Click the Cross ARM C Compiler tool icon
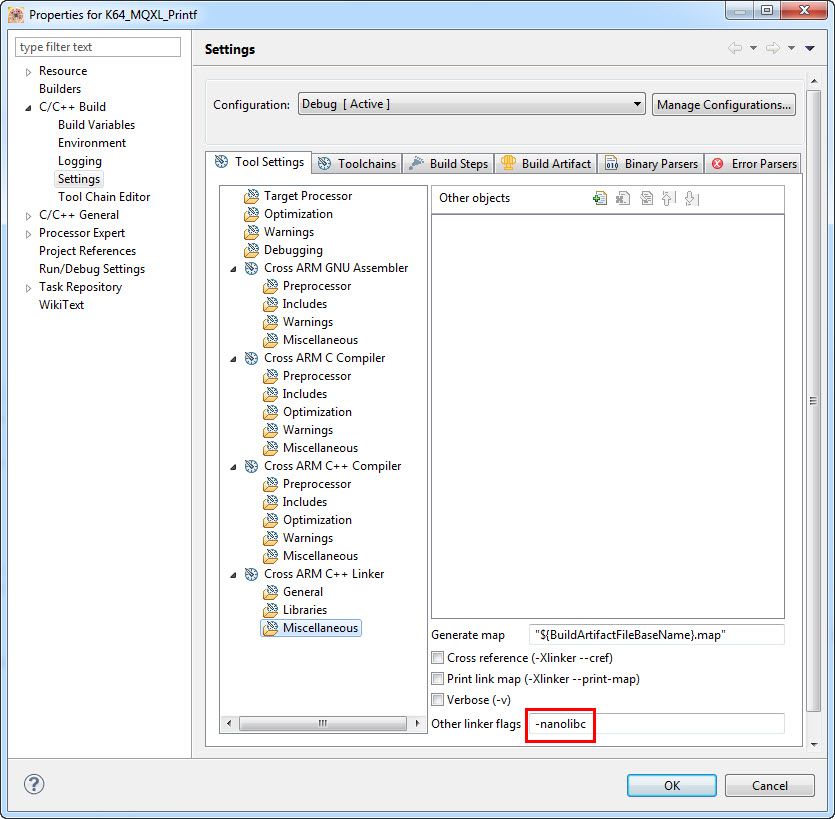The height and width of the screenshot is (819, 835). pos(251,358)
